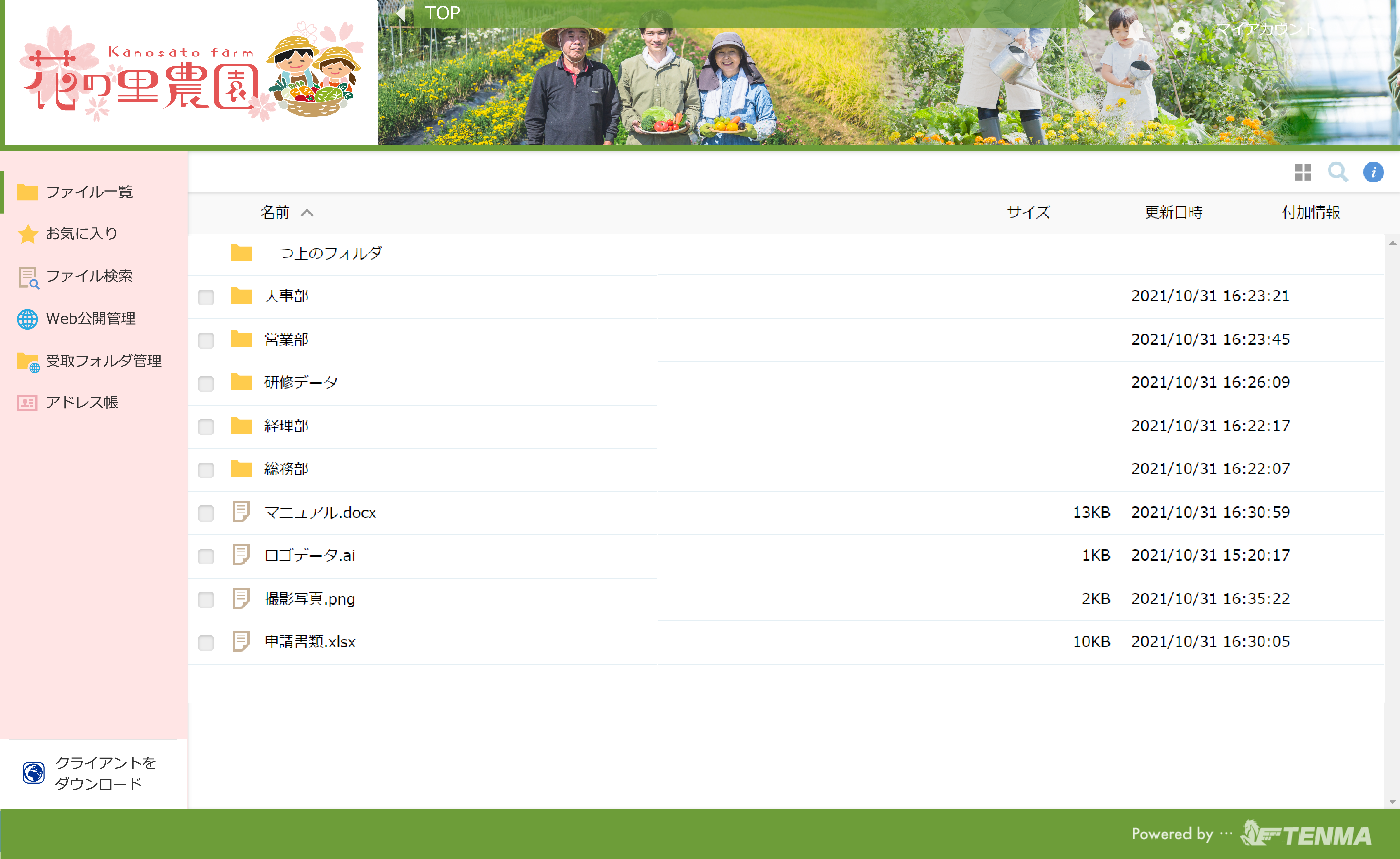Click the 総務部 folder icon

tap(241, 469)
